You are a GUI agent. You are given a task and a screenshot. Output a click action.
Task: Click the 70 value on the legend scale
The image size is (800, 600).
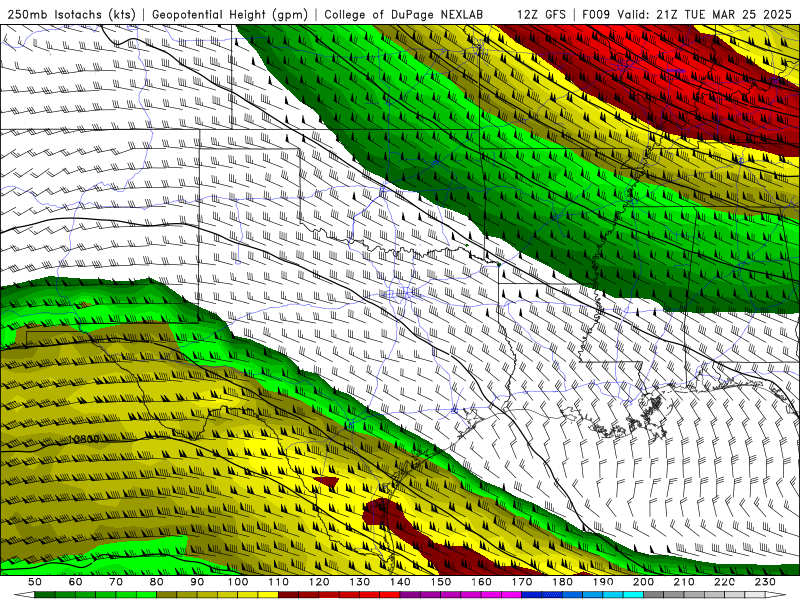(116, 582)
